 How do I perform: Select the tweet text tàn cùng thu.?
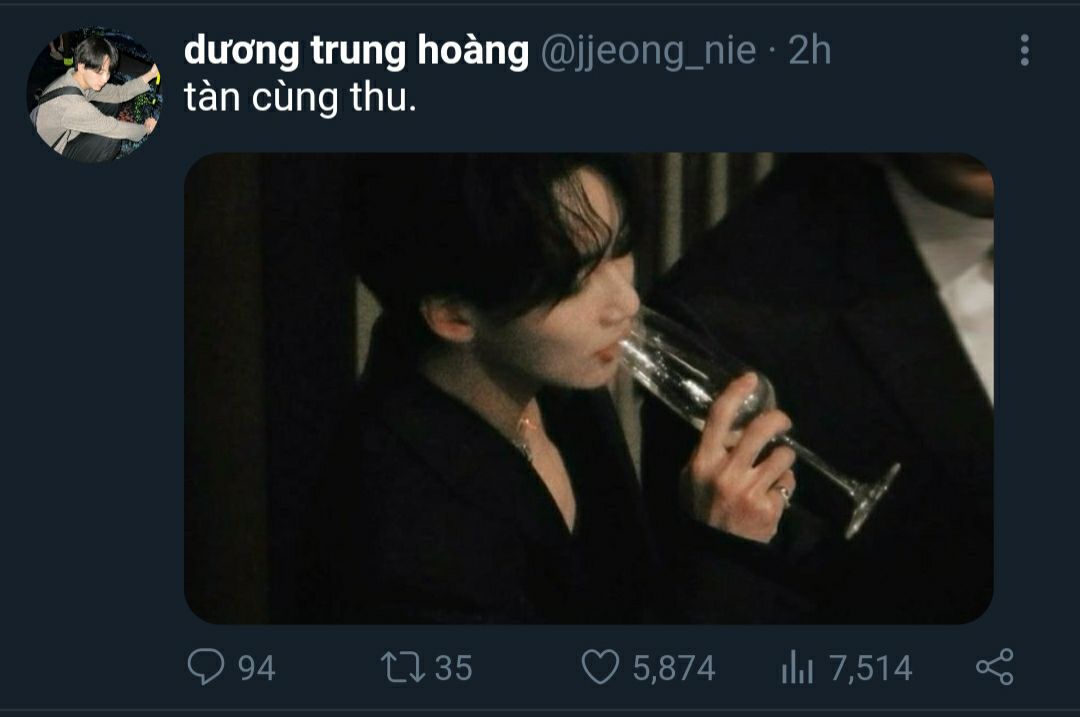[x=300, y=98]
